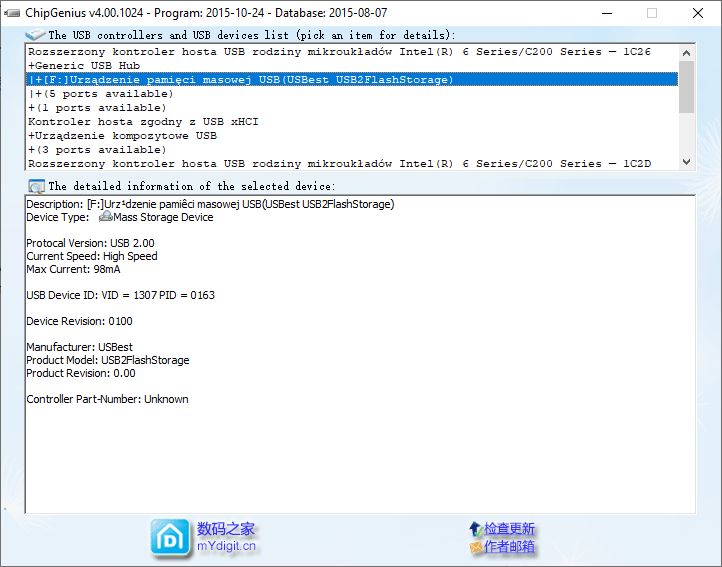Select the Intel 6 Series controller 1C2D row
Image resolution: width=722 pixels, height=567 pixels.
[352, 164]
